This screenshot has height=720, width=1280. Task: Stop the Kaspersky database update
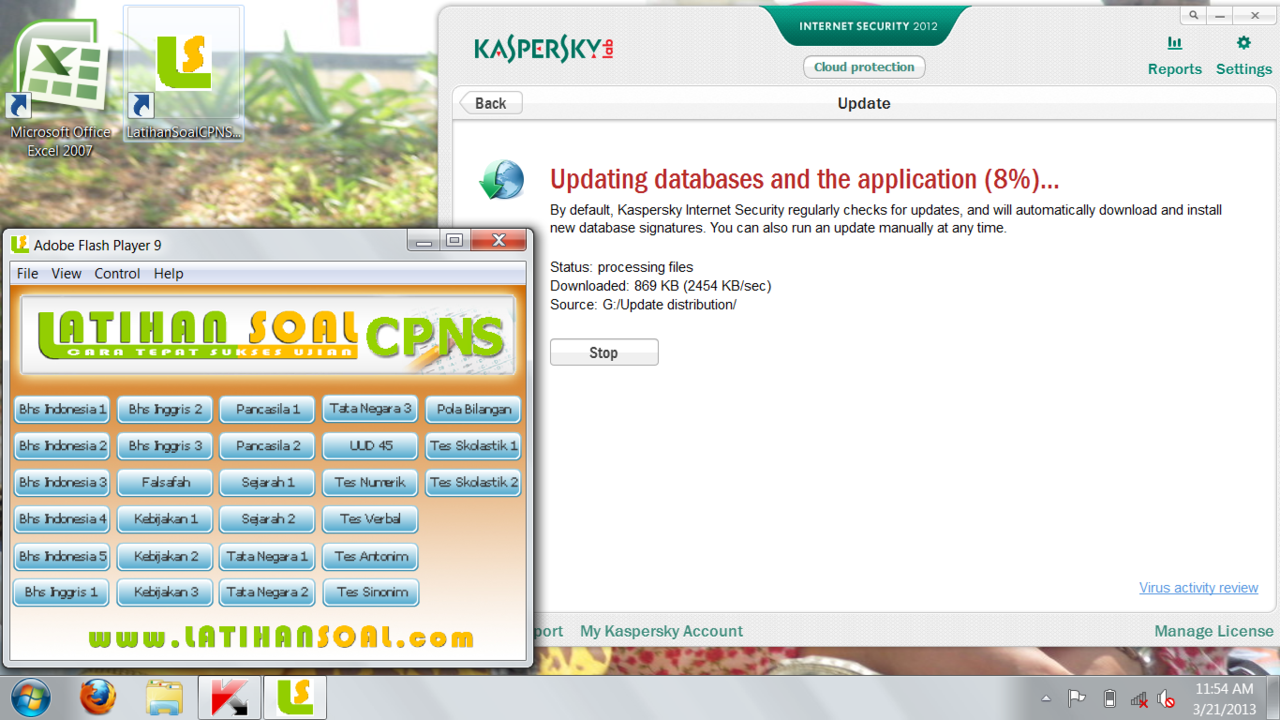(604, 352)
